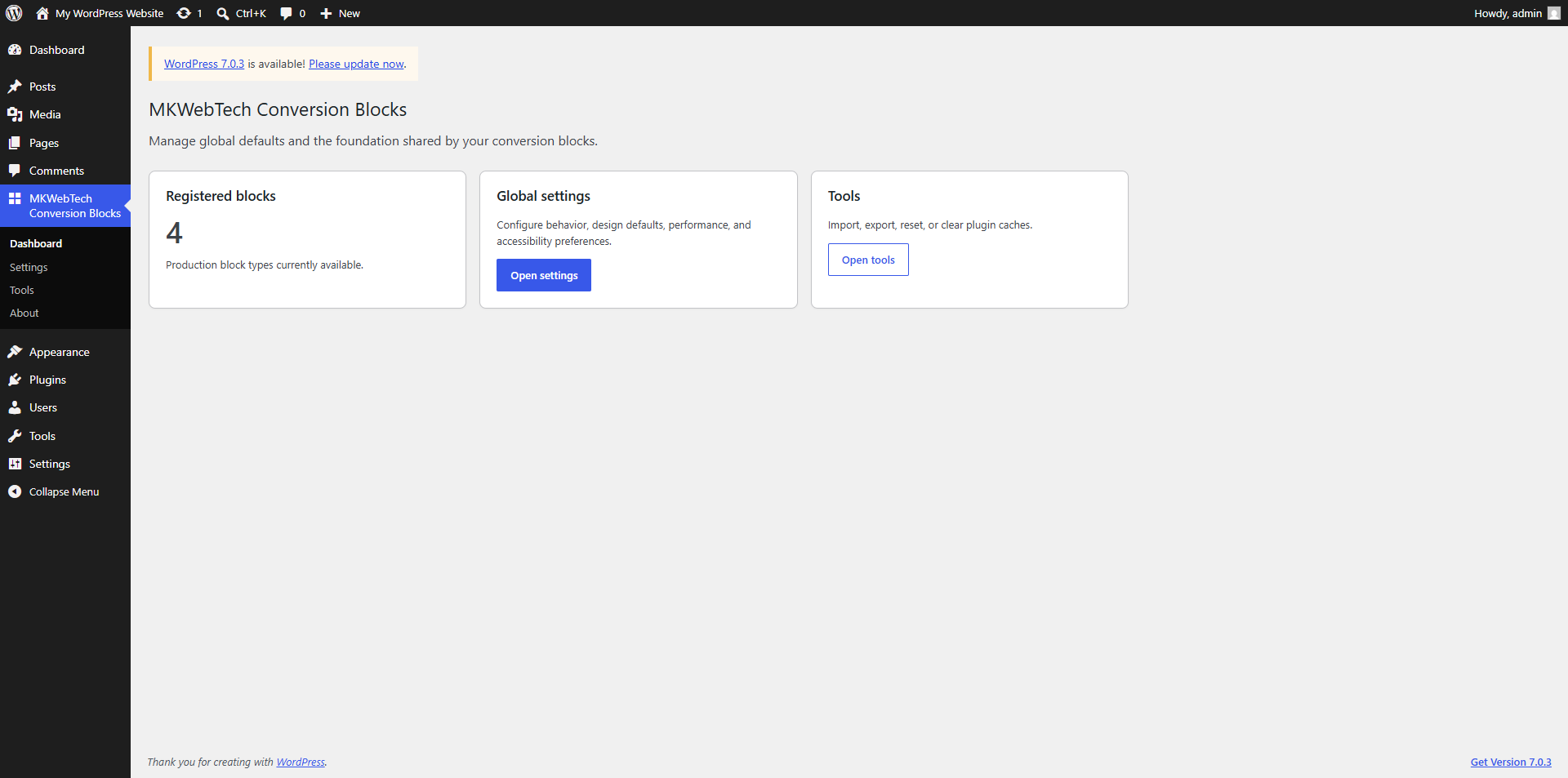Click the Open tools button
Screen dimensions: 1568x778
coord(868,260)
